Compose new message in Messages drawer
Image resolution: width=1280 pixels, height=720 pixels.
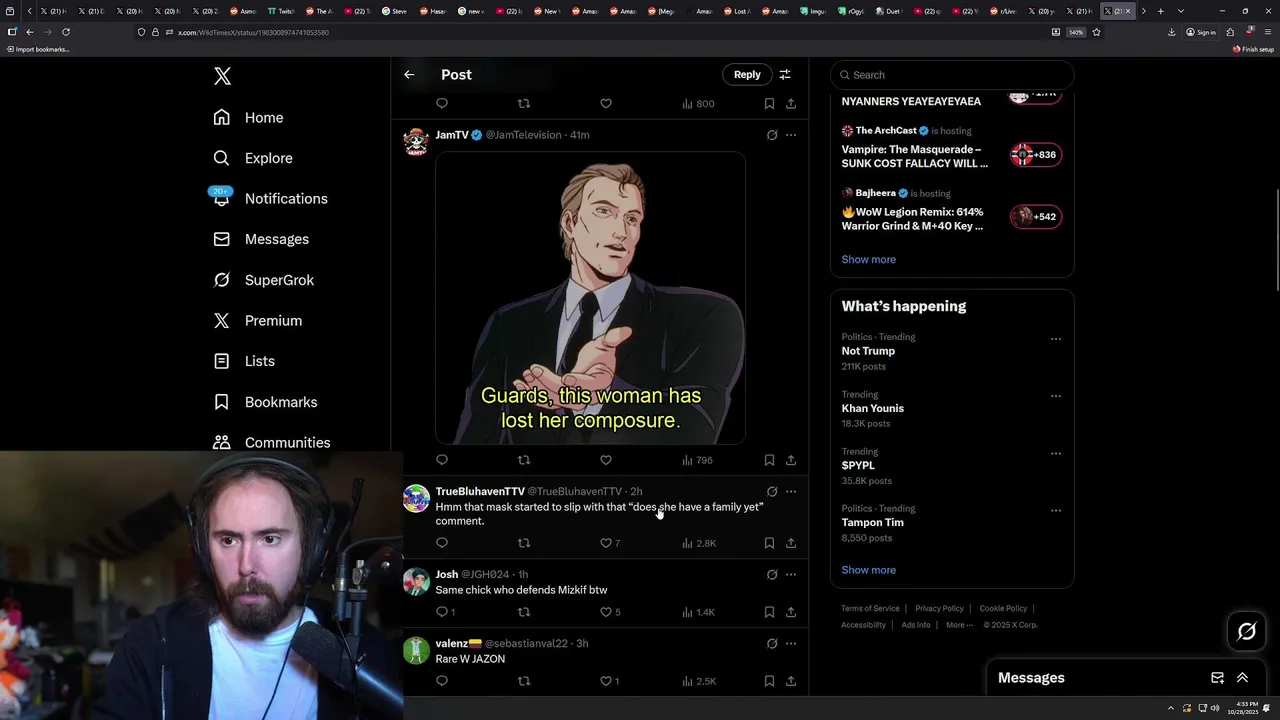pos(1217,678)
